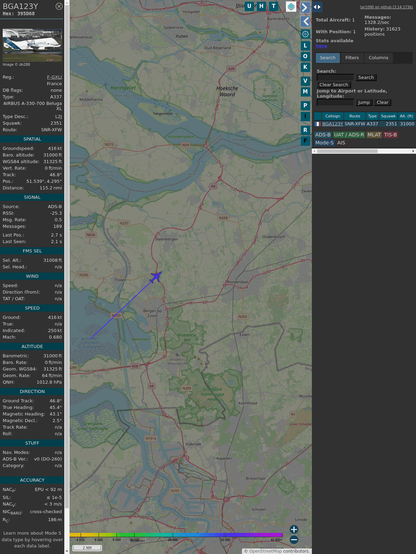
Task: Open the stats 'here' link
Action: click(321, 46)
